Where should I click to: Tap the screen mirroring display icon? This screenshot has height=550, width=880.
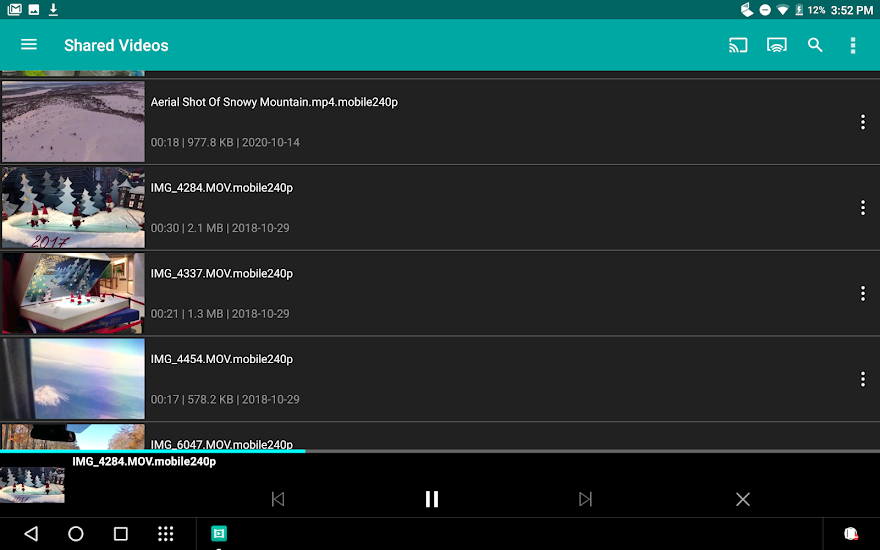[x=777, y=45]
